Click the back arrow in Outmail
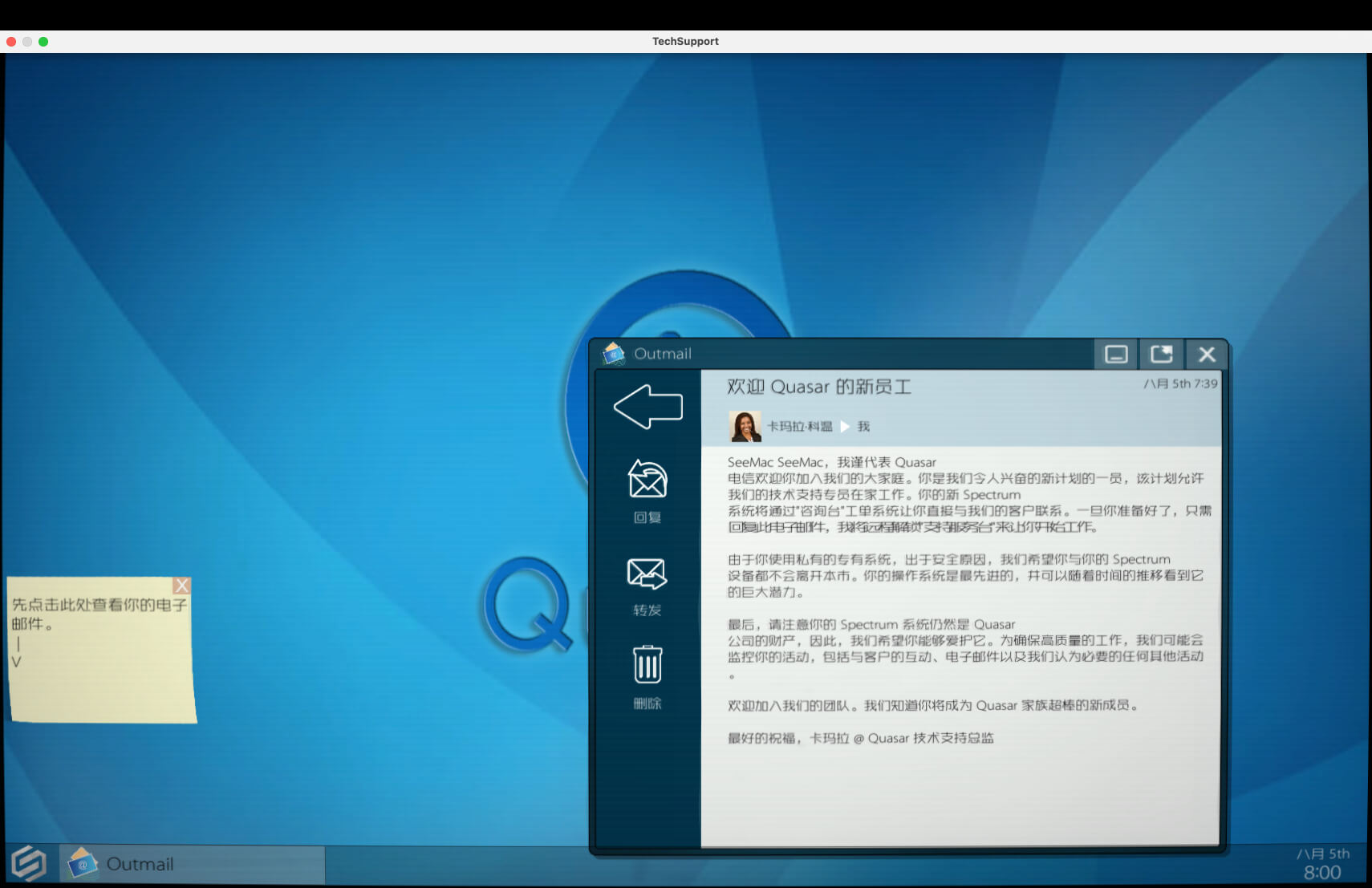The width and height of the screenshot is (1372, 888). pyautogui.click(x=647, y=407)
